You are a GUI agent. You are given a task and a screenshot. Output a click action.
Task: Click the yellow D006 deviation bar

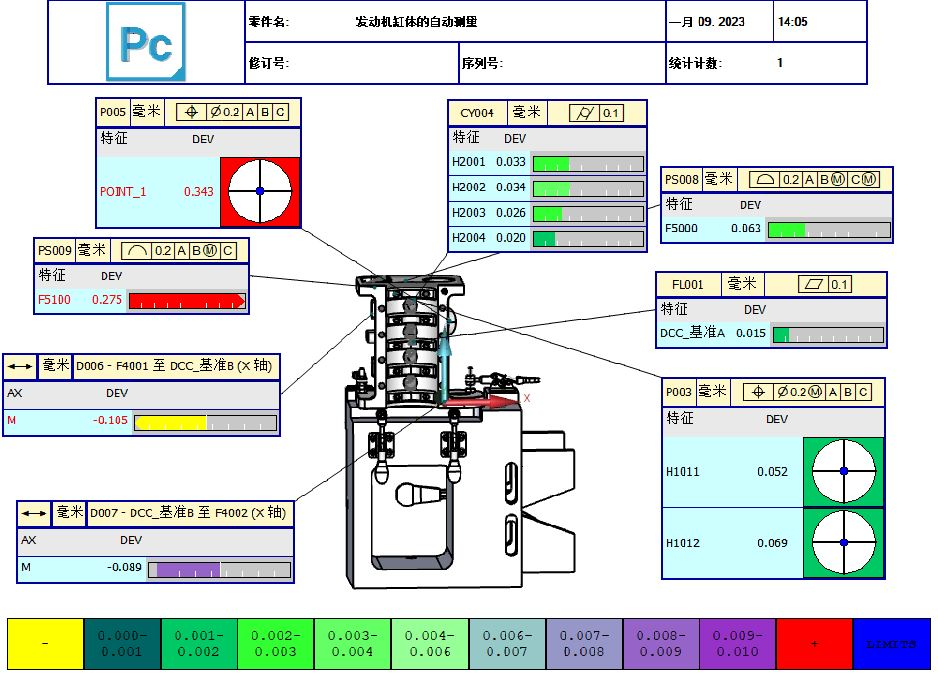point(170,423)
